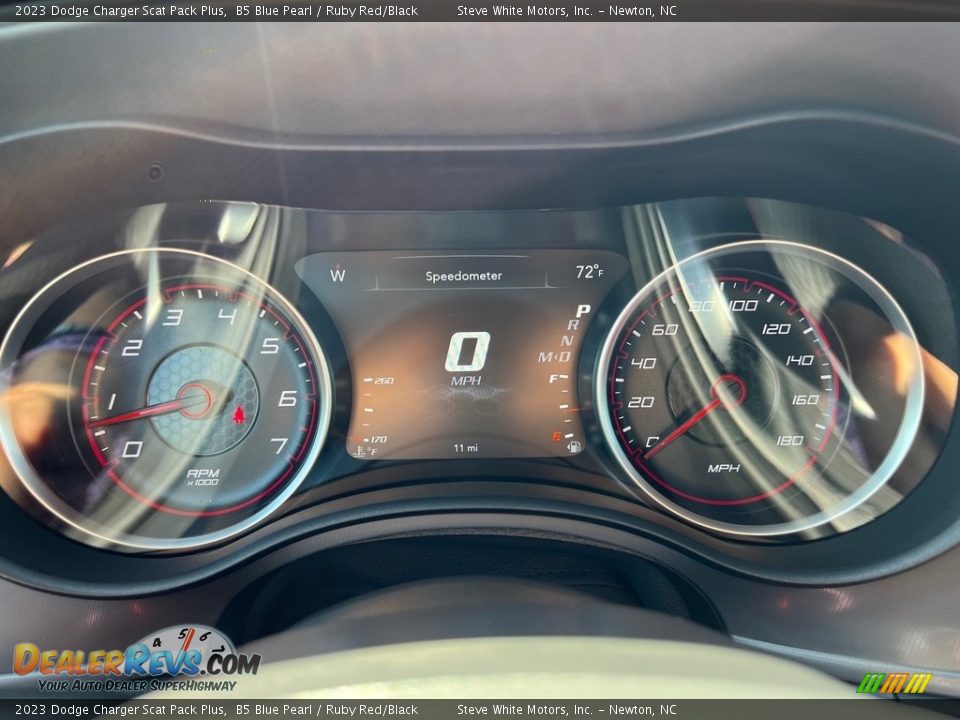Click the coolant temperature icon
960x720 pixels.
pyautogui.click(x=360, y=451)
